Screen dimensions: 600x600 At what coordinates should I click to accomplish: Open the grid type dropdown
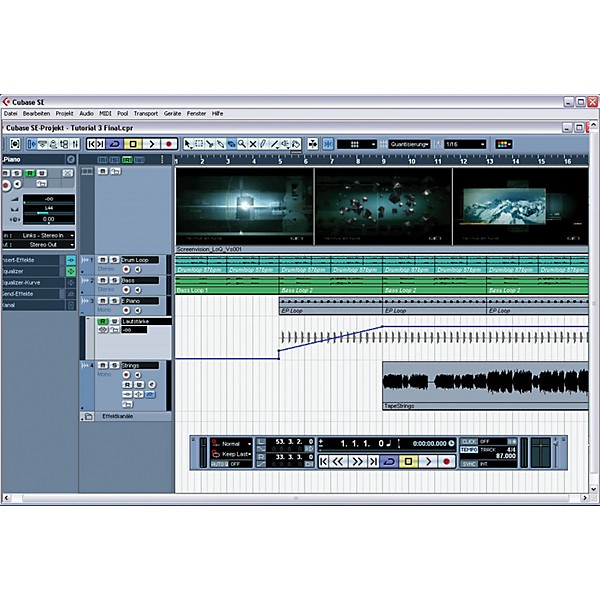357,144
